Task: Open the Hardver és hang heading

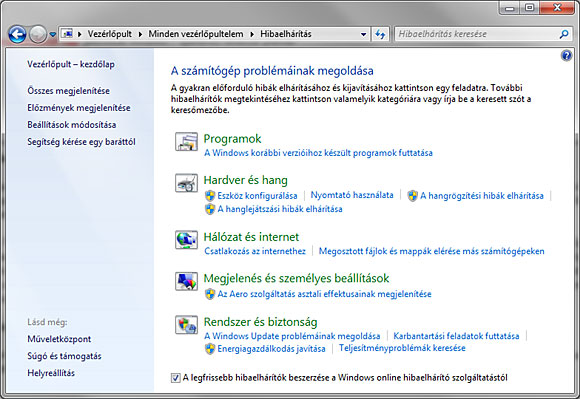Action: coord(246,180)
